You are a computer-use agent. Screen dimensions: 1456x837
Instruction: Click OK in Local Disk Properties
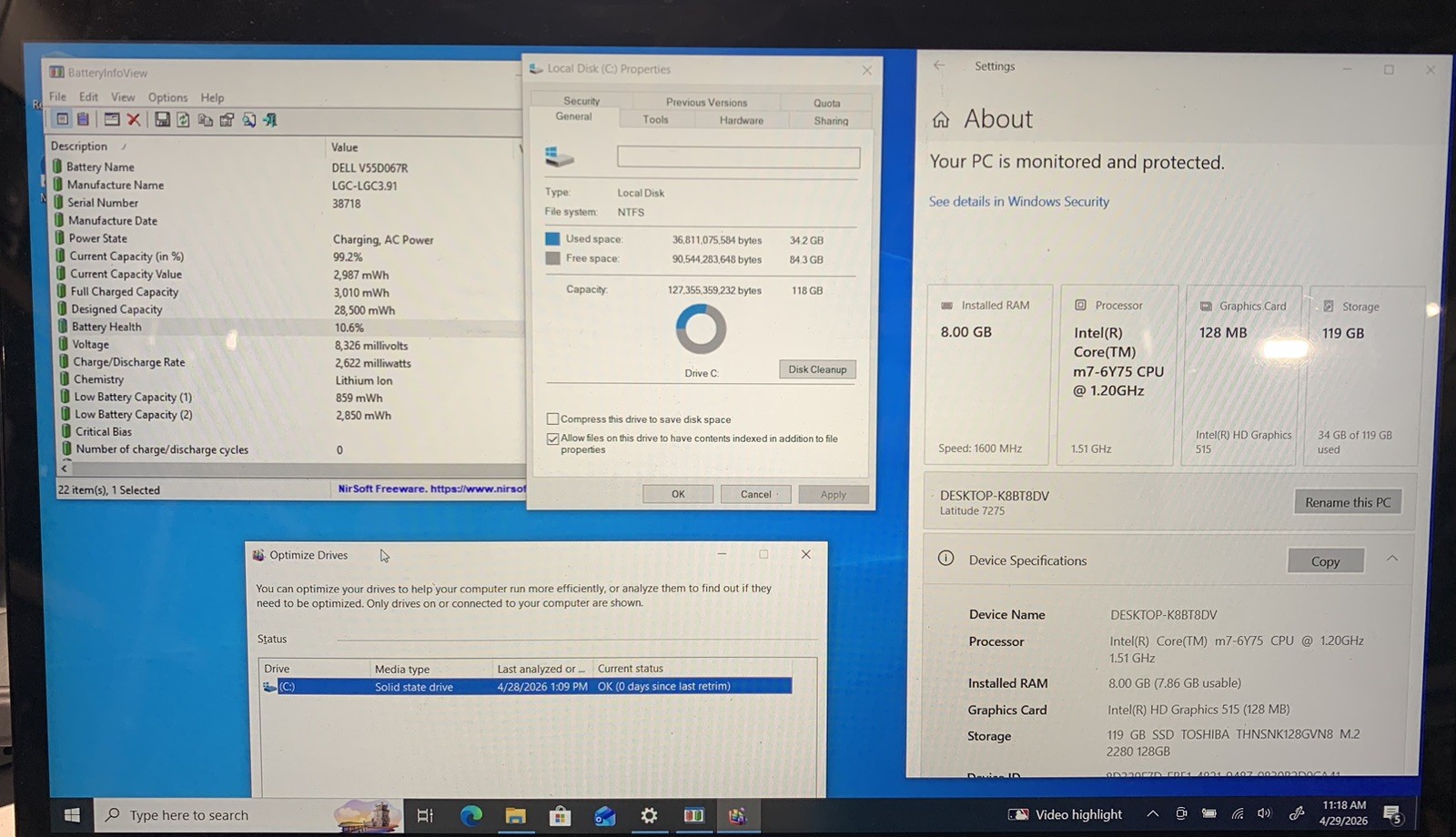click(x=678, y=494)
